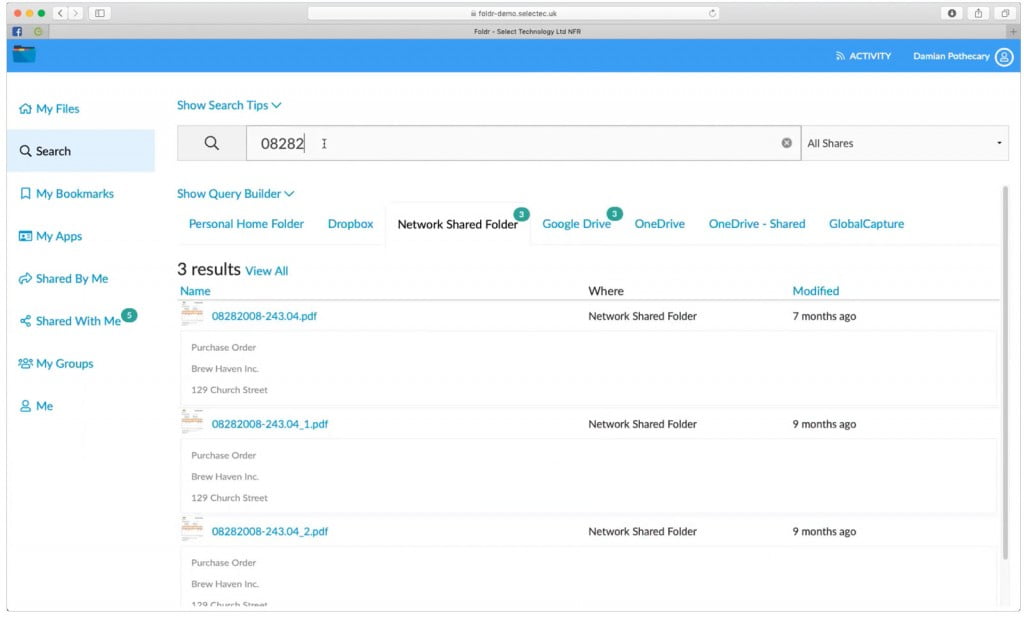Open thumbnail of 08282008-243.04_2.pdf
This screenshot has height=618, width=1024.
[192, 529]
